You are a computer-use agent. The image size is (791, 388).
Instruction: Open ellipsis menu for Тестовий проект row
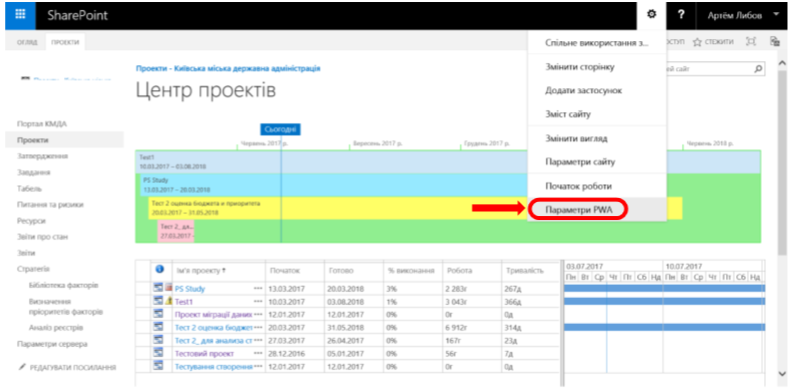258,353
